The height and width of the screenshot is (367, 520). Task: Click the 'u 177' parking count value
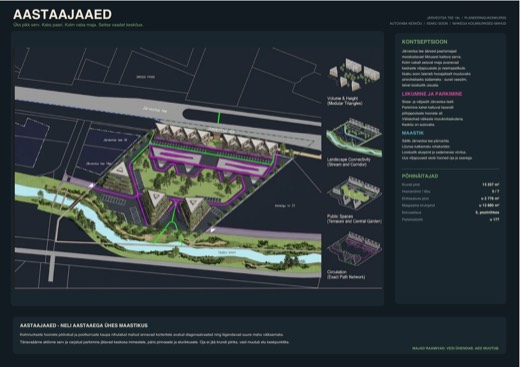(x=495, y=220)
